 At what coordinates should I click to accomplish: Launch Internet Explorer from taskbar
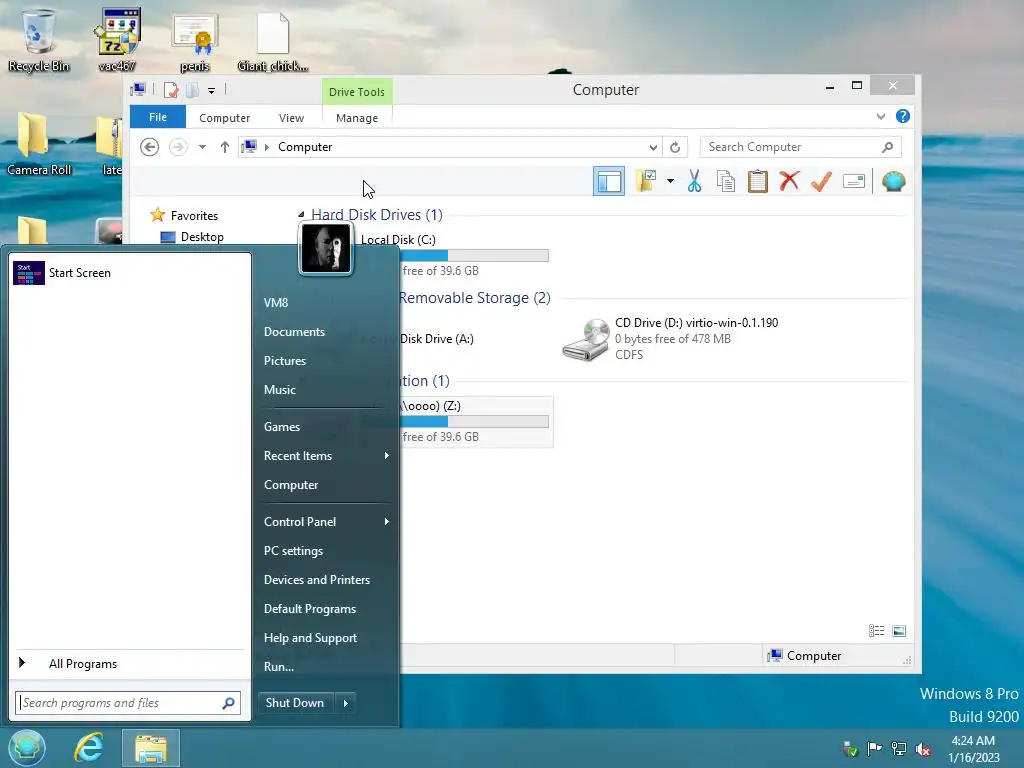[89, 748]
